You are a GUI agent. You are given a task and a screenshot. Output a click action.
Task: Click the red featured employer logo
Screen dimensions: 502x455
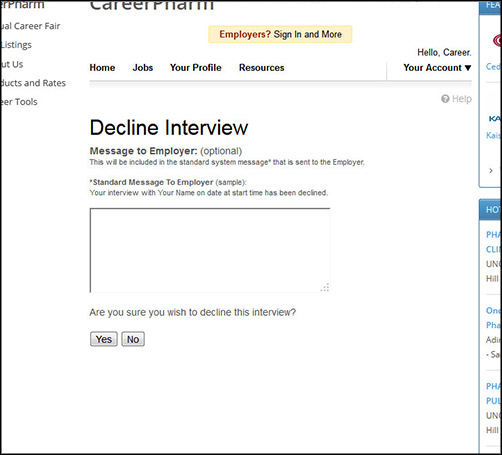[x=497, y=41]
